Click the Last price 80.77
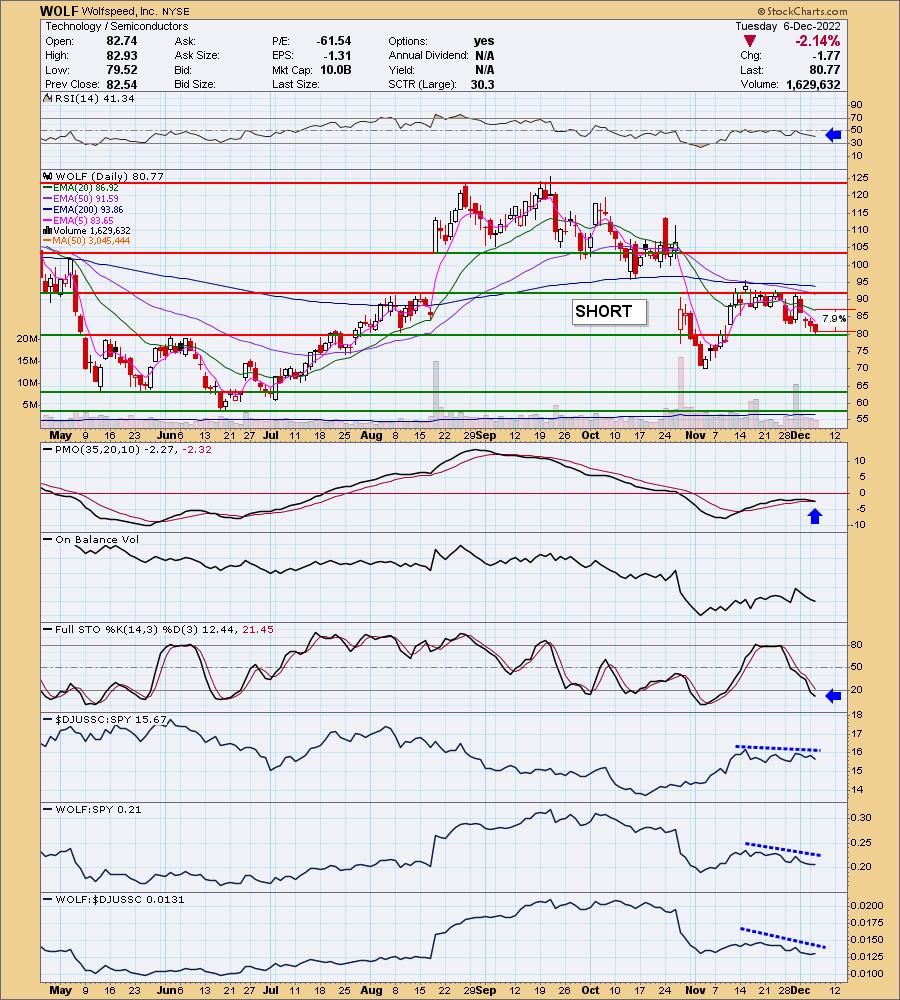Viewport: 900px width, 1000px height. [x=825, y=70]
